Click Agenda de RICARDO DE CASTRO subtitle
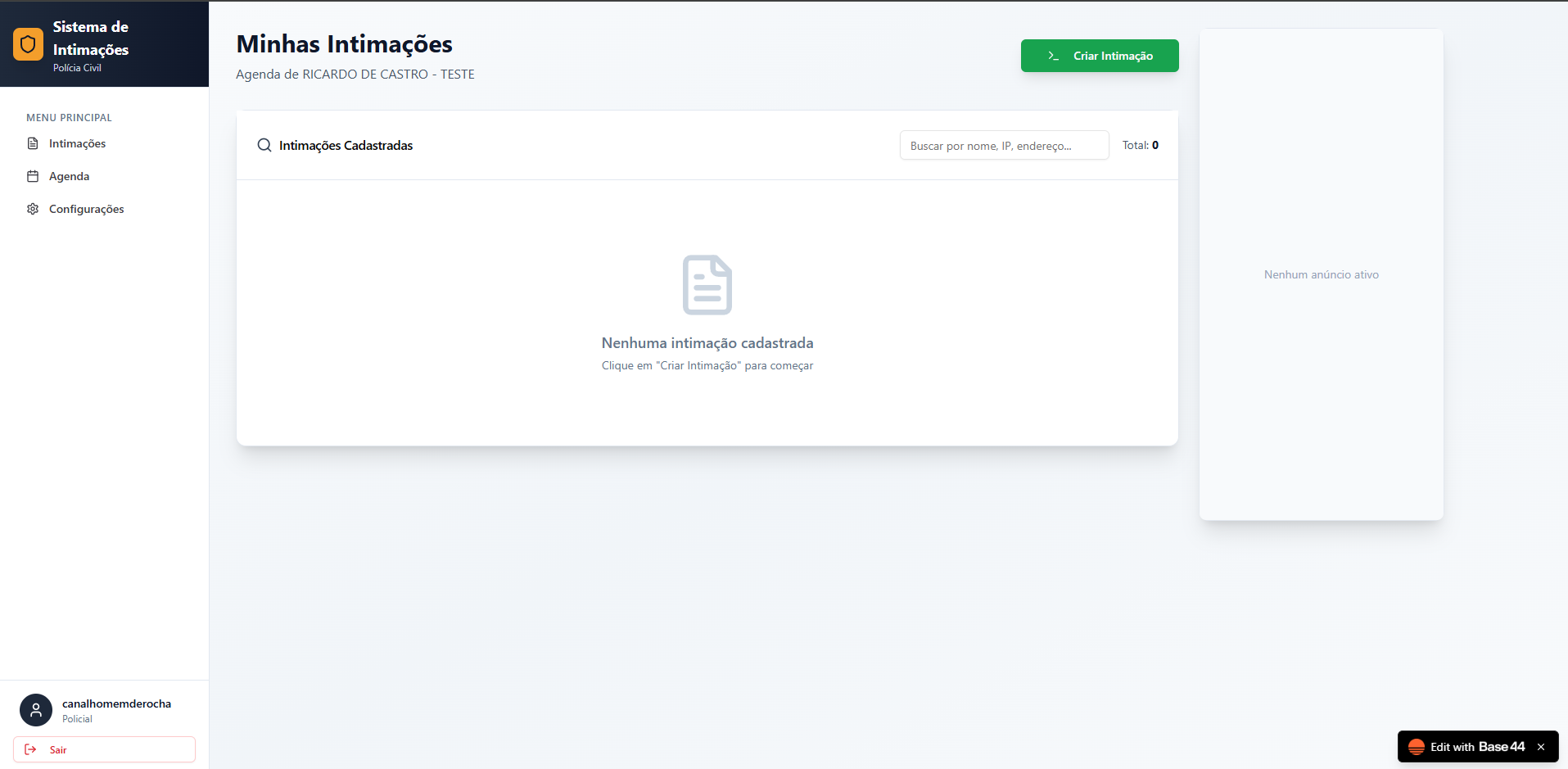This screenshot has height=769, width=1568. pyautogui.click(x=355, y=74)
